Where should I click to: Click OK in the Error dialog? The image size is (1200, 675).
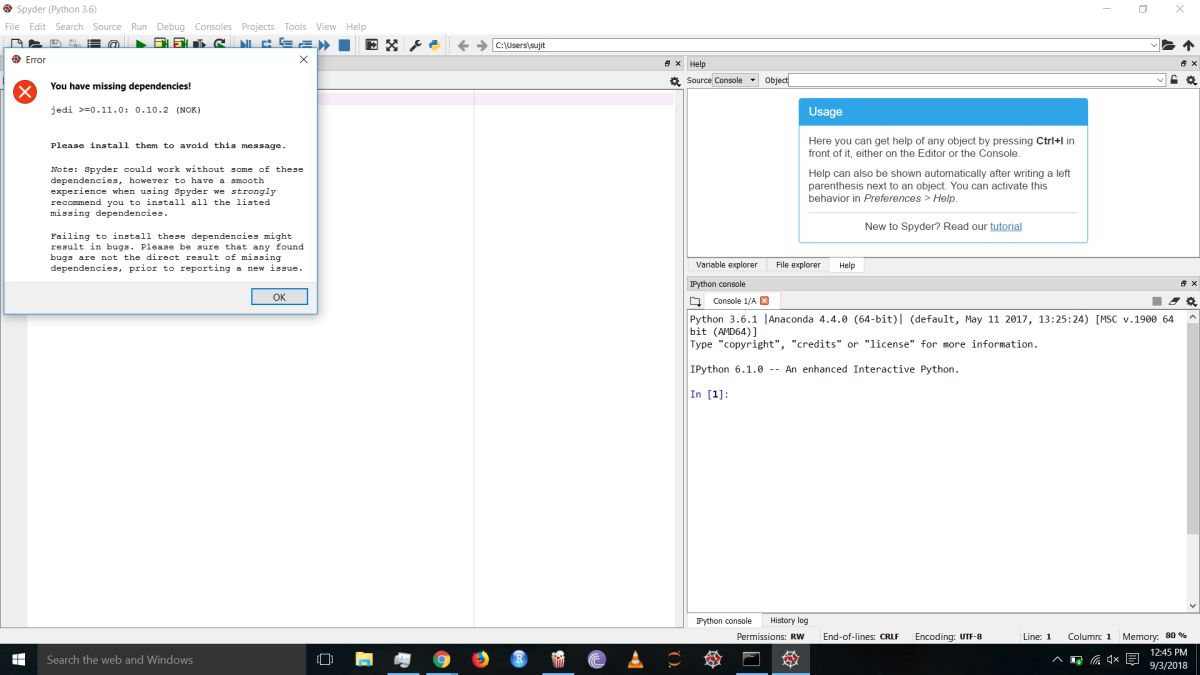[279, 297]
